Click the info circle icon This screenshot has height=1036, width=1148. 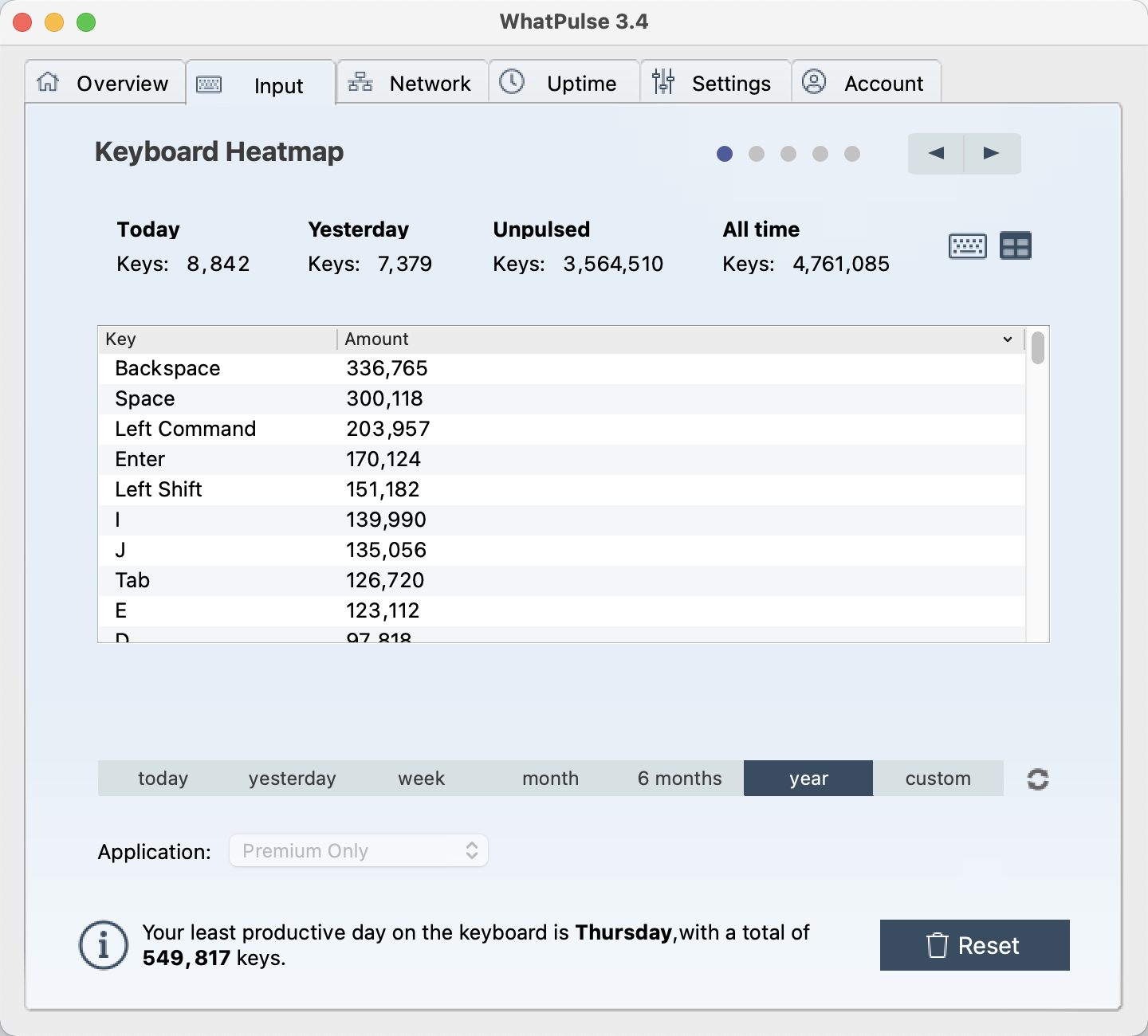(x=104, y=945)
